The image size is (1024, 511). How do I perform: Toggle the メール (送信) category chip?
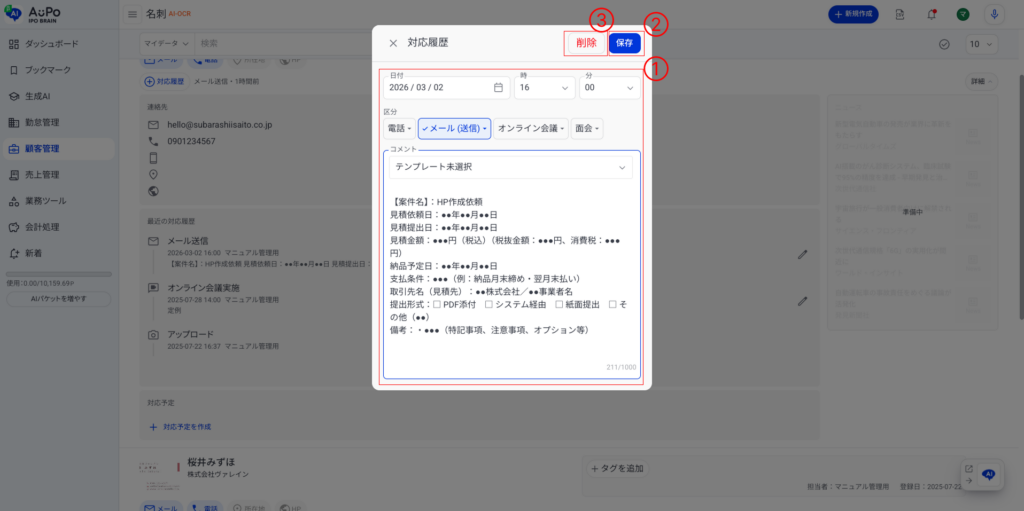coord(454,129)
